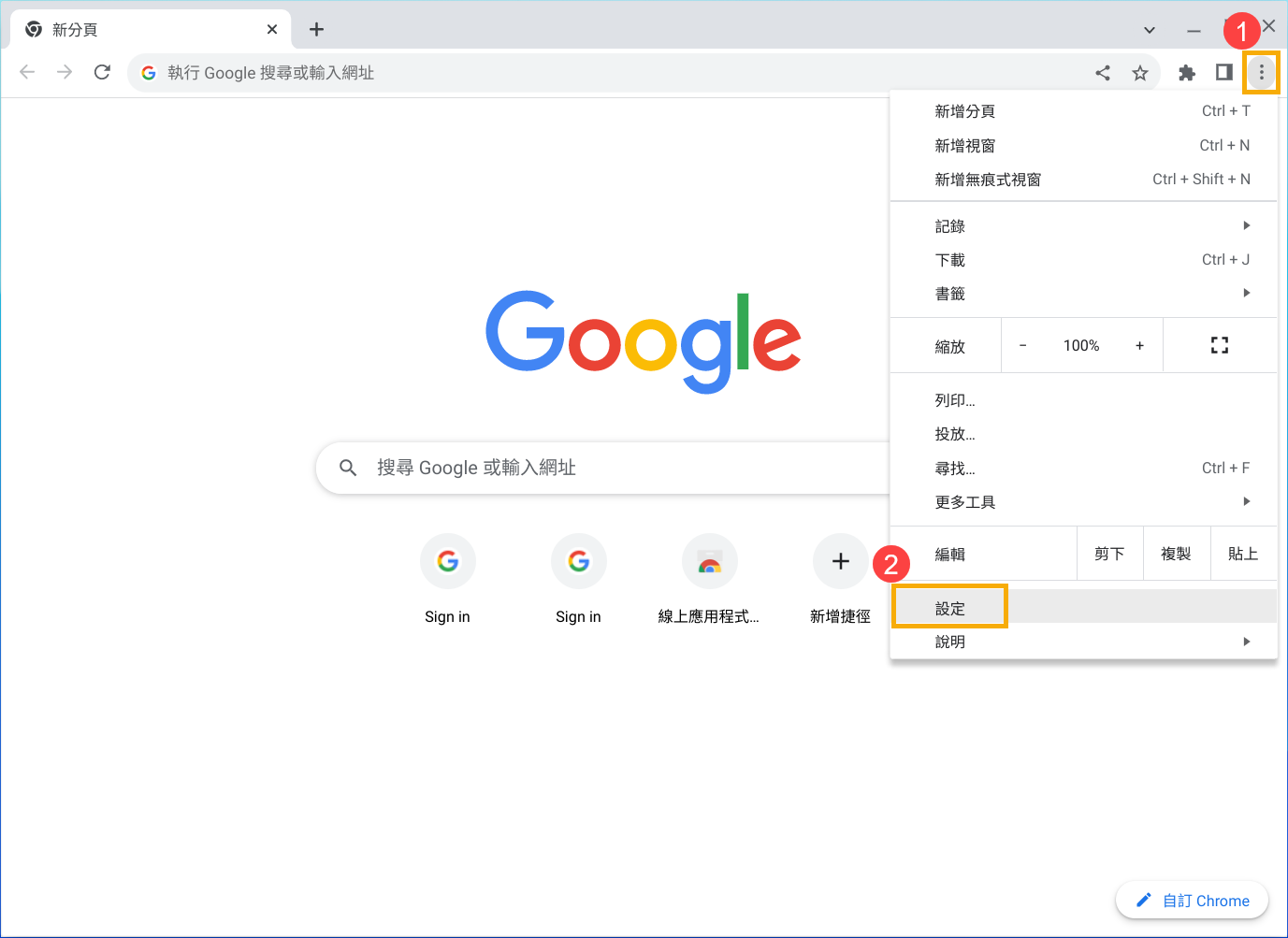This screenshot has width=1288, height=938.
Task: Expand the 更多工具 submenu
Action: [x=1083, y=502]
